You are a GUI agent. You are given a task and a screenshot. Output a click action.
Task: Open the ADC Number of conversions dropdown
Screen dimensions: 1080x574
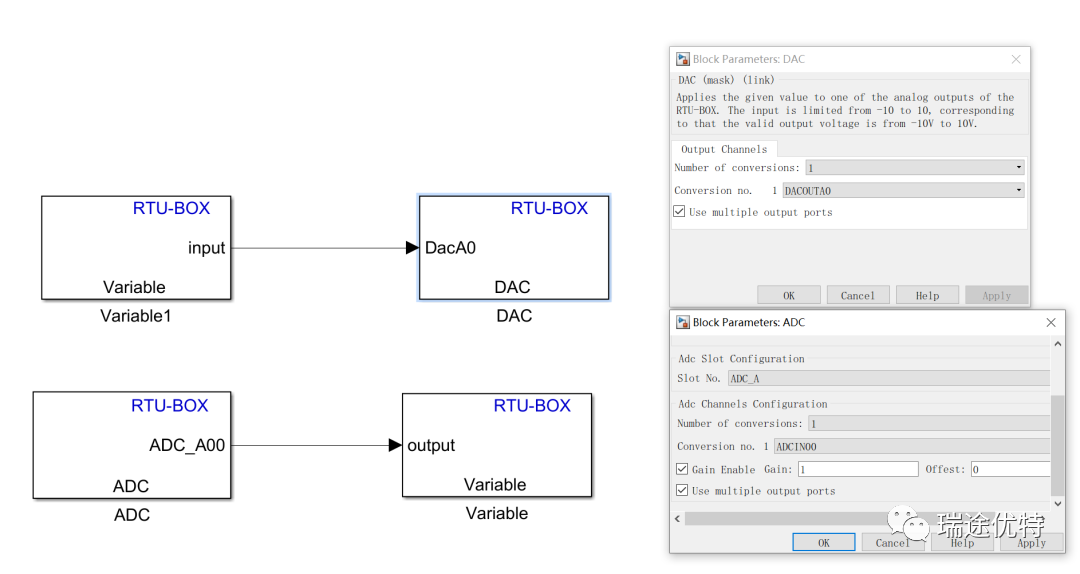pyautogui.click(x=928, y=423)
